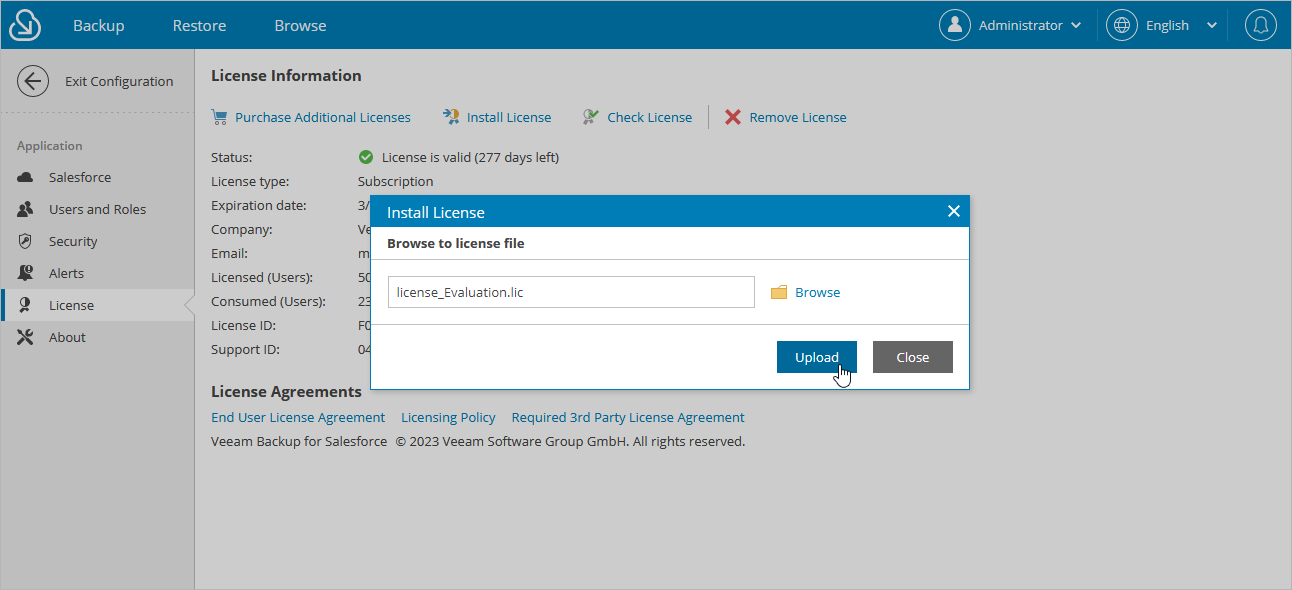Open the Alerts section
1292x590 pixels.
66,273
